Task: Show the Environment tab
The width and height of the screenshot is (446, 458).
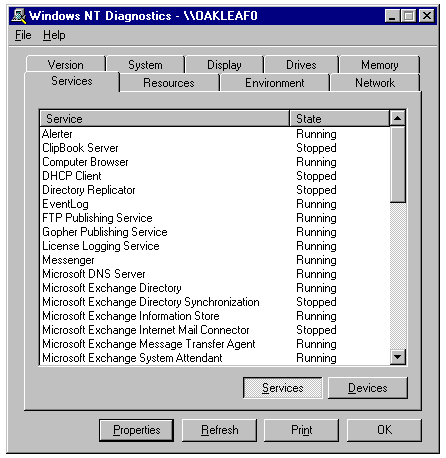Action: tap(275, 83)
